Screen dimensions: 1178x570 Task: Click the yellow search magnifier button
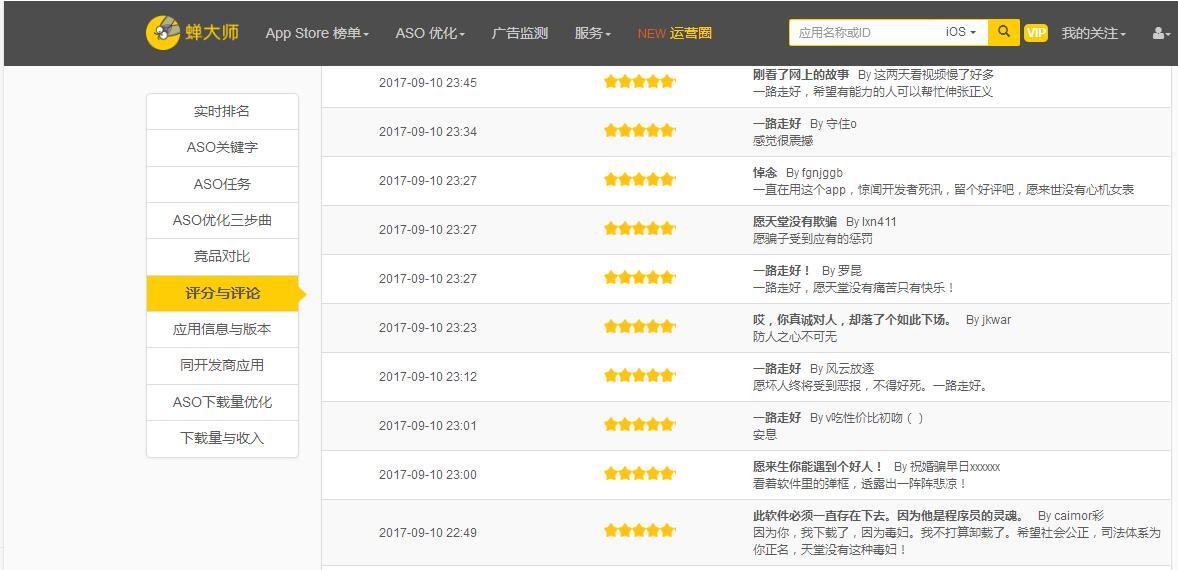(x=1003, y=32)
